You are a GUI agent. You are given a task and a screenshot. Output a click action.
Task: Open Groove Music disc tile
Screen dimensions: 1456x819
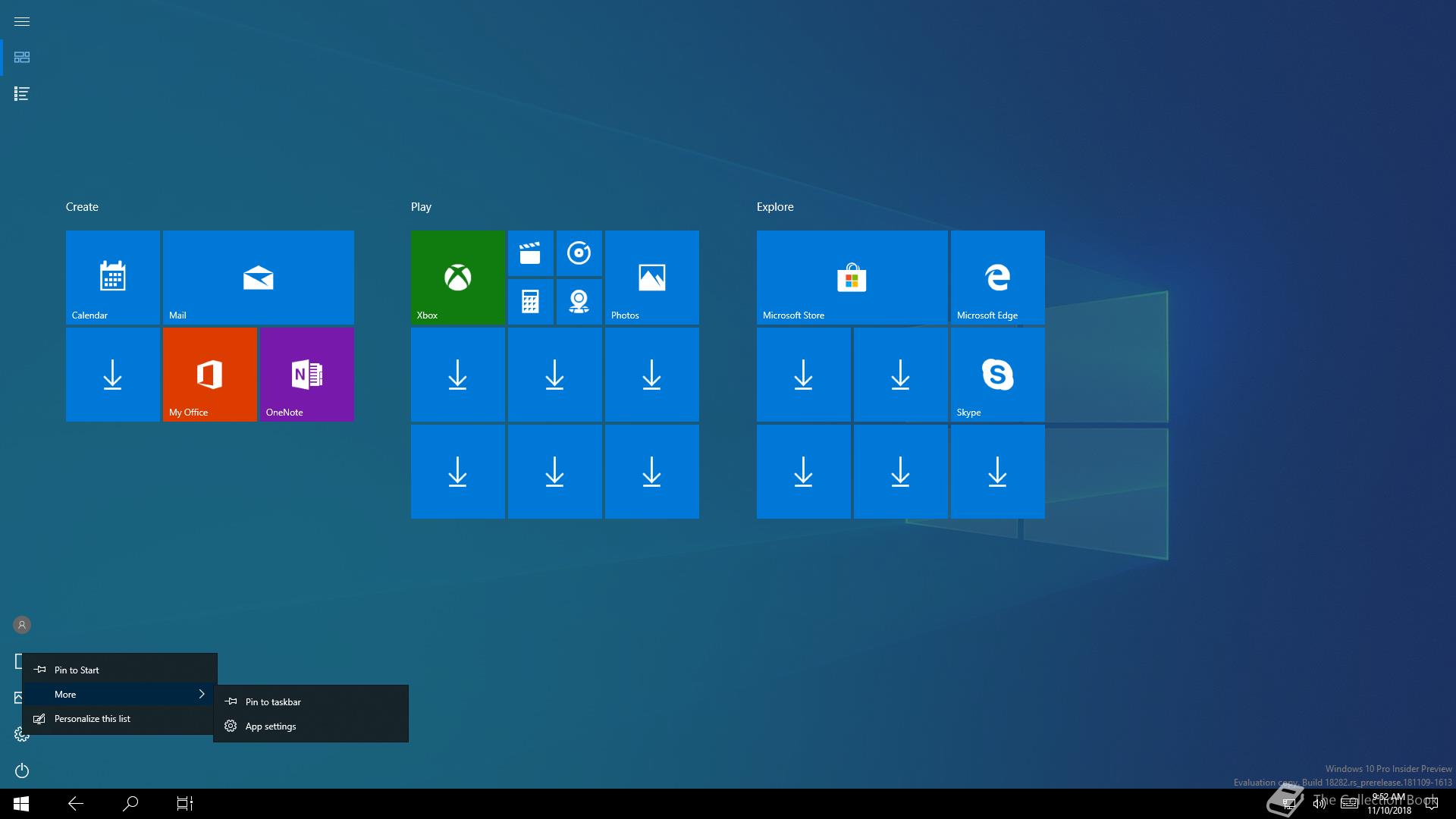pos(579,253)
